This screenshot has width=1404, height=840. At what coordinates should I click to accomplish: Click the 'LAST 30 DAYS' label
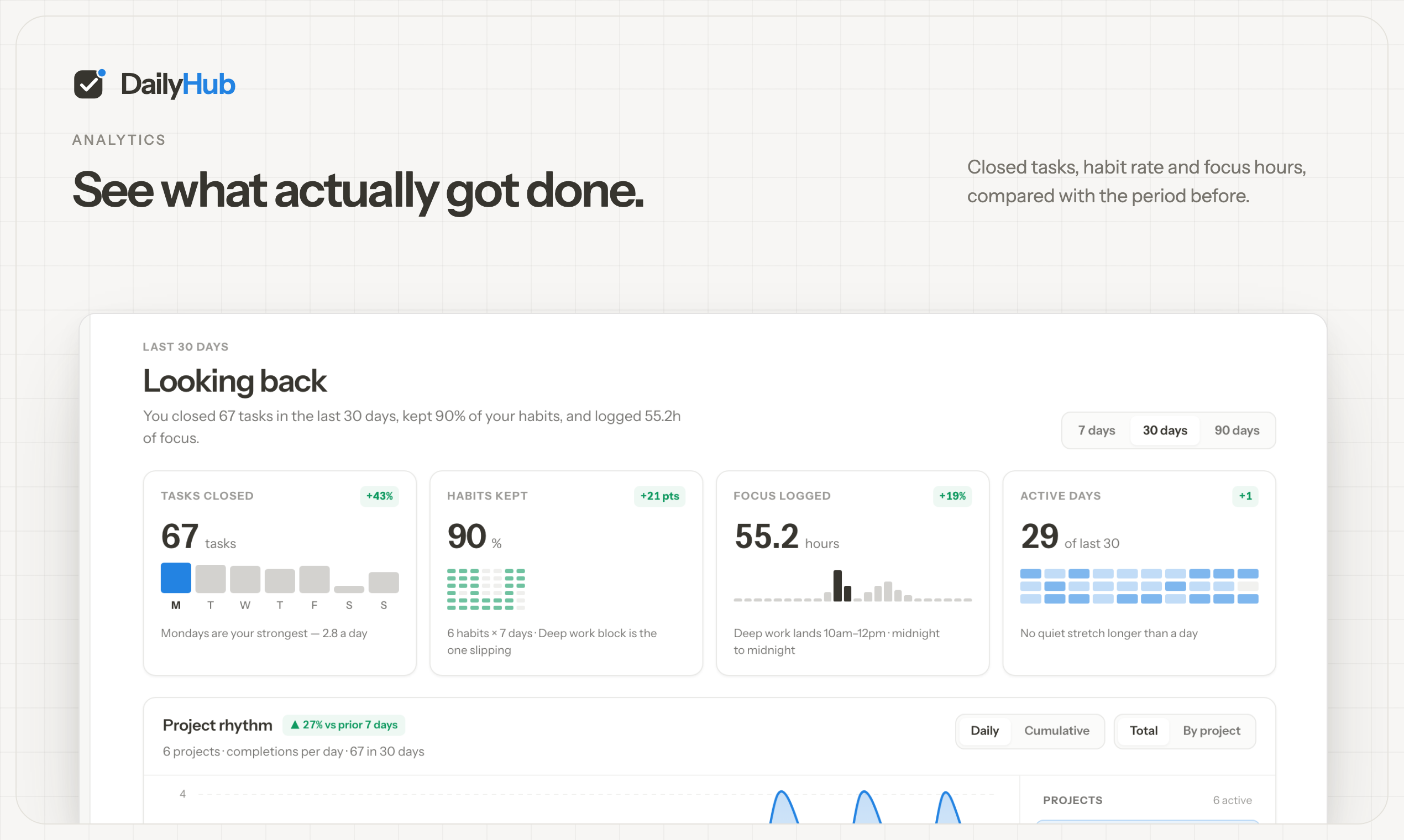click(x=186, y=347)
